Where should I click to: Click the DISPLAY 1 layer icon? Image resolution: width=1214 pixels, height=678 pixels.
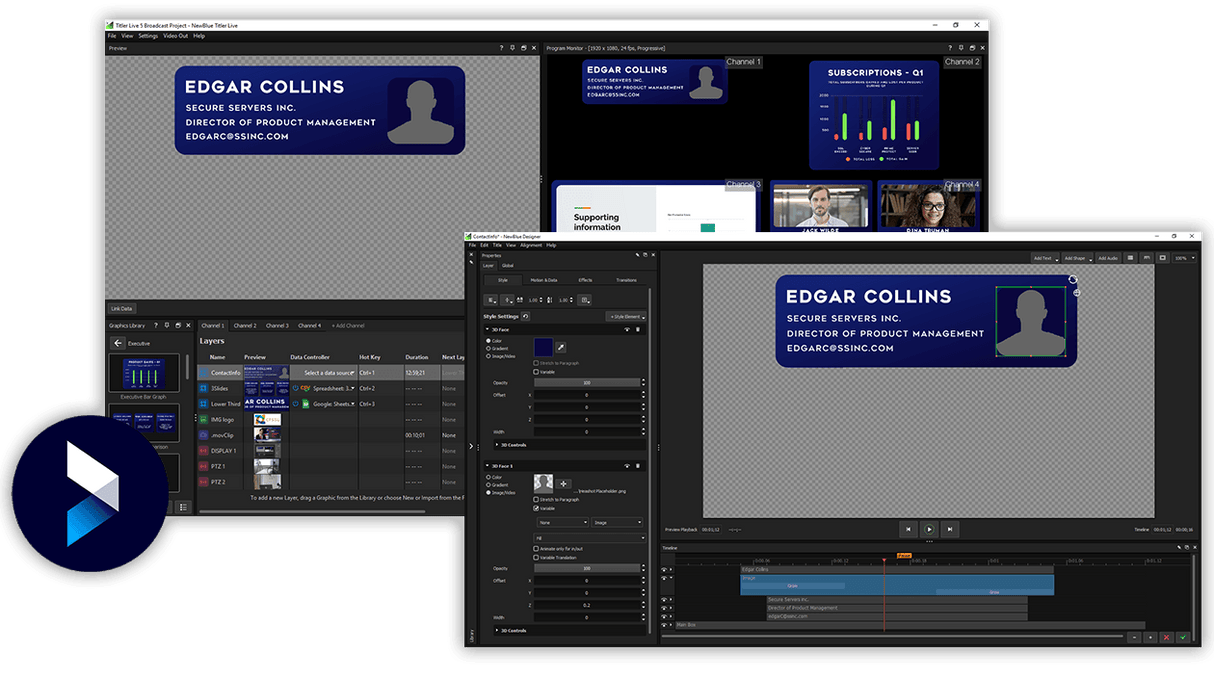[x=203, y=450]
